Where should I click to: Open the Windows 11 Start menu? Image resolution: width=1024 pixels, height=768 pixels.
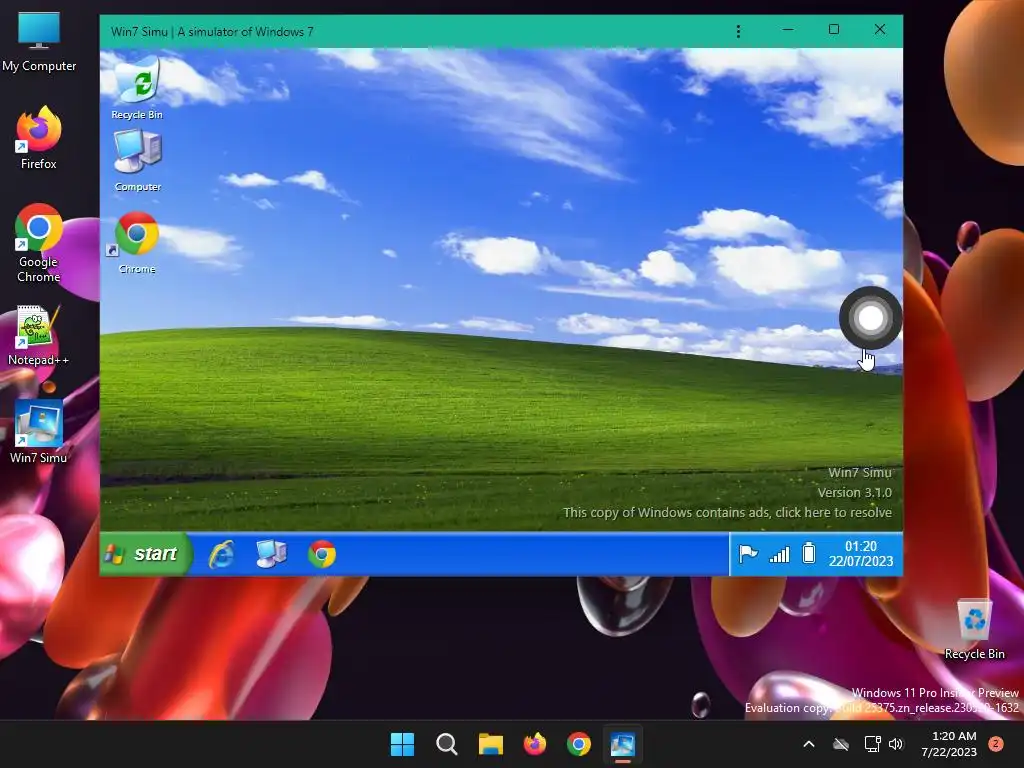pos(402,744)
